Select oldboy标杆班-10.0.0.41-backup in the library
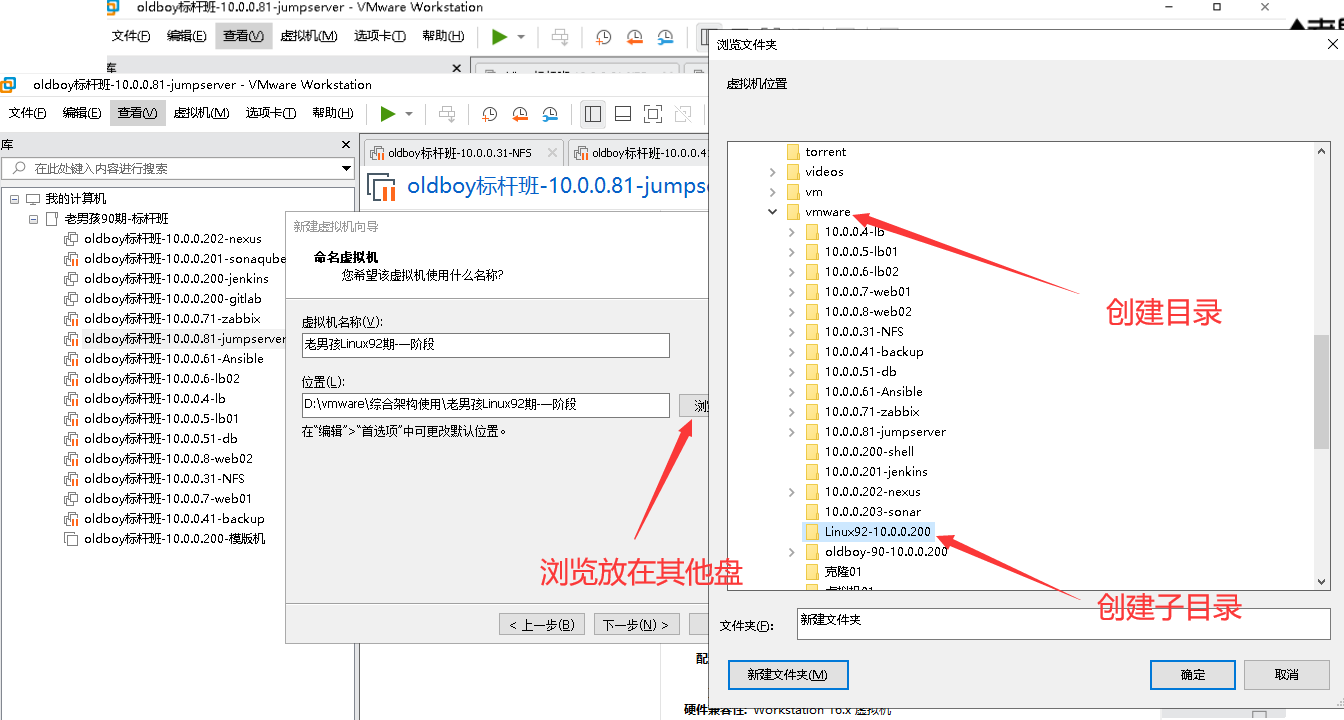 point(174,519)
